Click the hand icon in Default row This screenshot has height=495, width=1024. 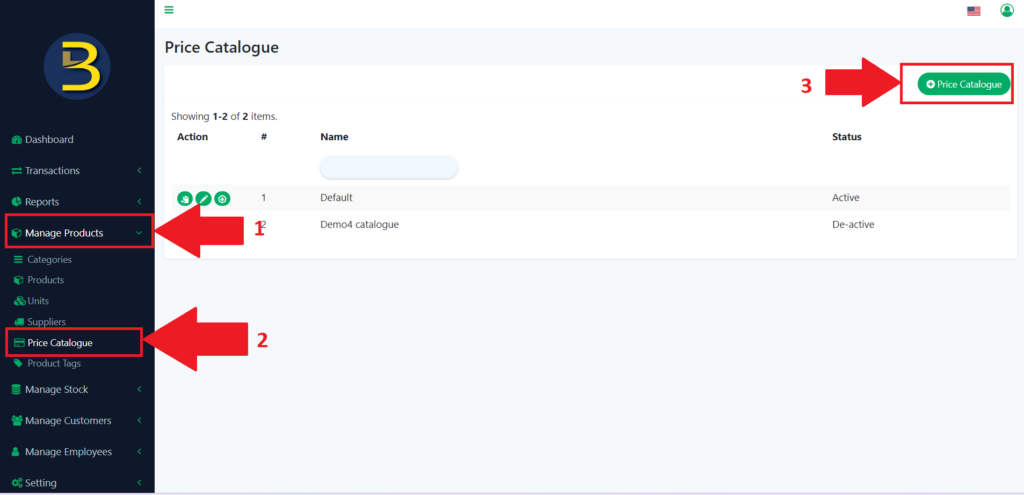[185, 198]
